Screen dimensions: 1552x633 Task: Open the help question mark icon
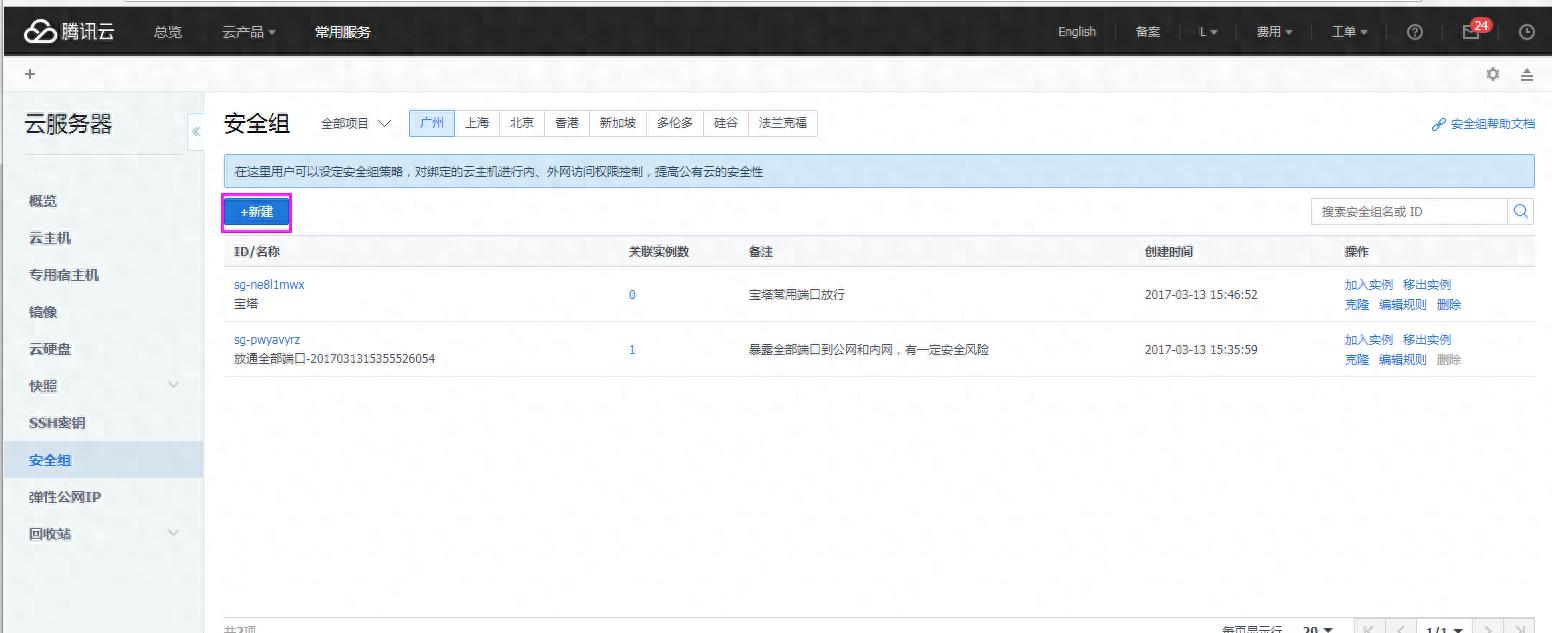pyautogui.click(x=1415, y=32)
